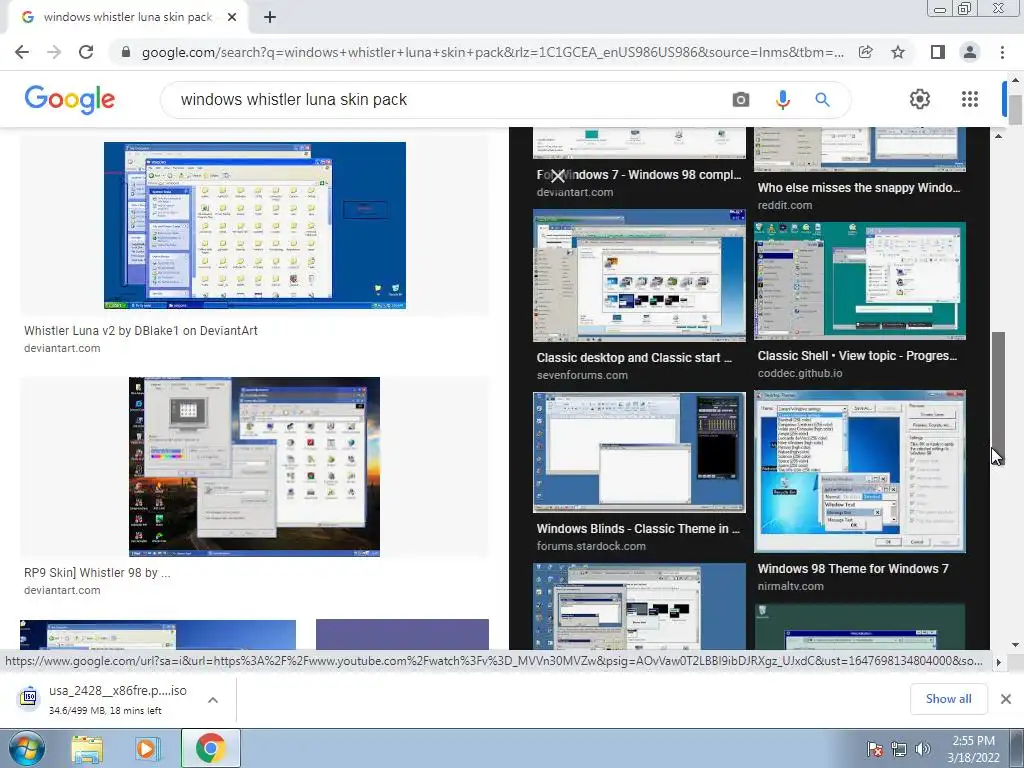The image size is (1024, 768).
Task: Click the Google logo
Action: pos(70,99)
